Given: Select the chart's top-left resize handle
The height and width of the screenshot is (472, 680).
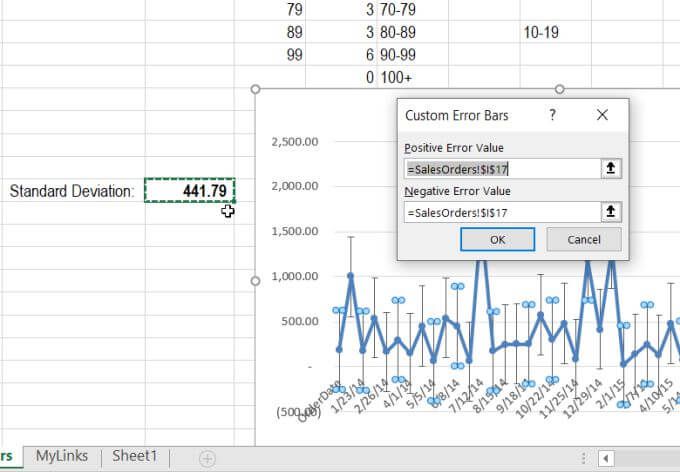Looking at the screenshot, I should (x=255, y=89).
